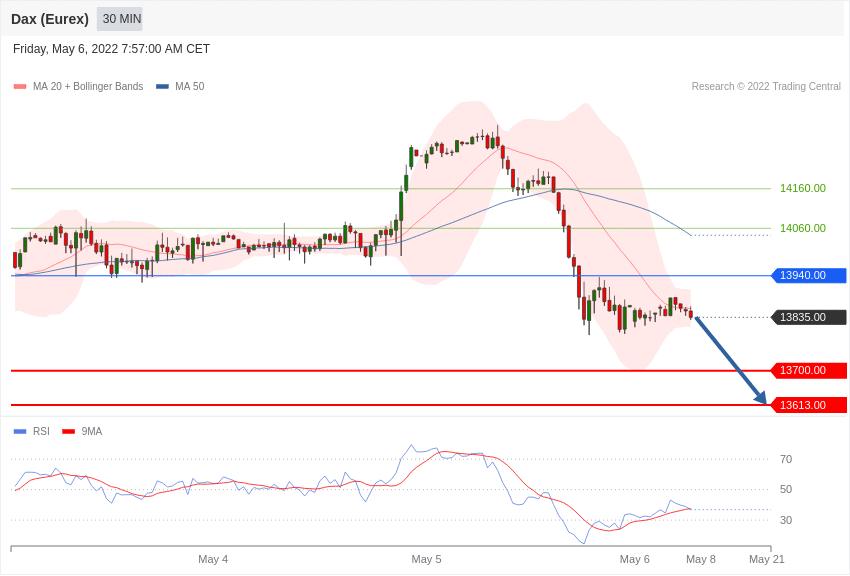Click the red 9MA legend swatch
The width and height of the screenshot is (850, 576).
click(68, 432)
